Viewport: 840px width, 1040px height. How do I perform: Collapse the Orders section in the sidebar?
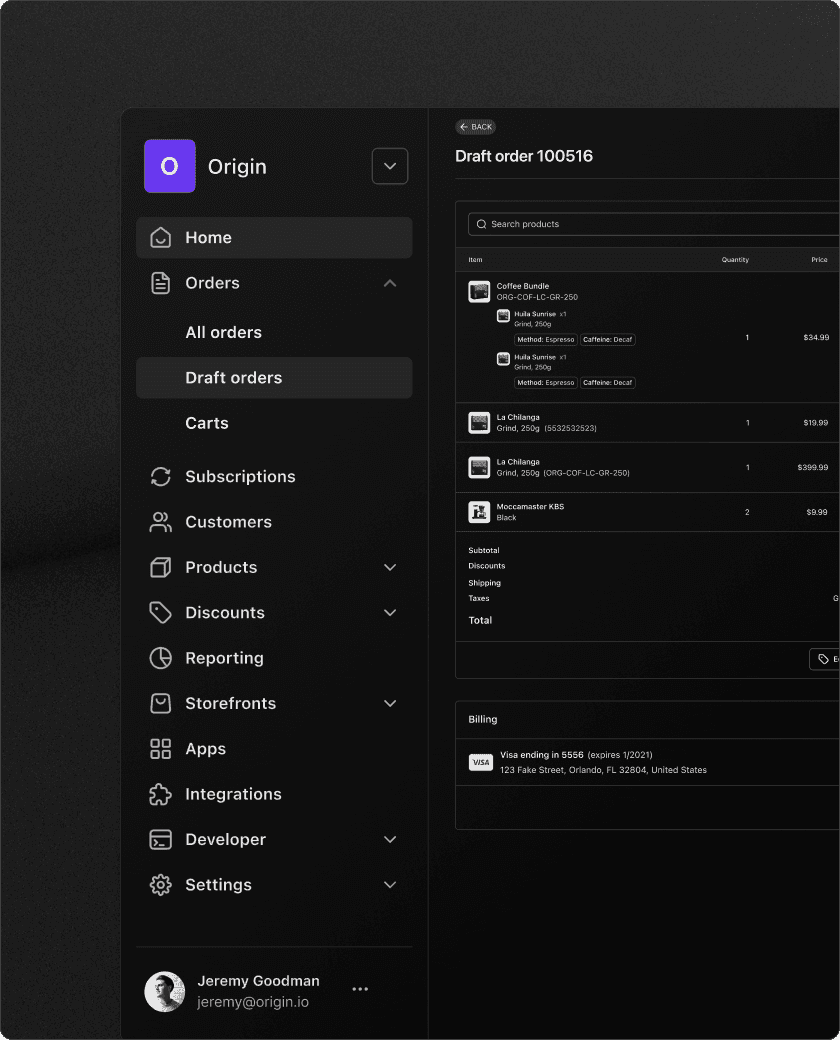[390, 283]
